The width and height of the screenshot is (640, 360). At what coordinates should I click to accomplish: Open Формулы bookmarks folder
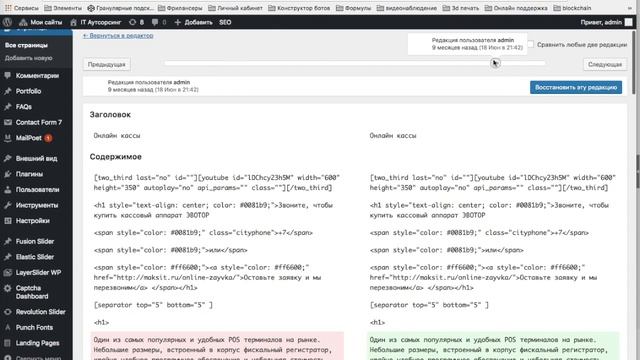(x=353, y=8)
